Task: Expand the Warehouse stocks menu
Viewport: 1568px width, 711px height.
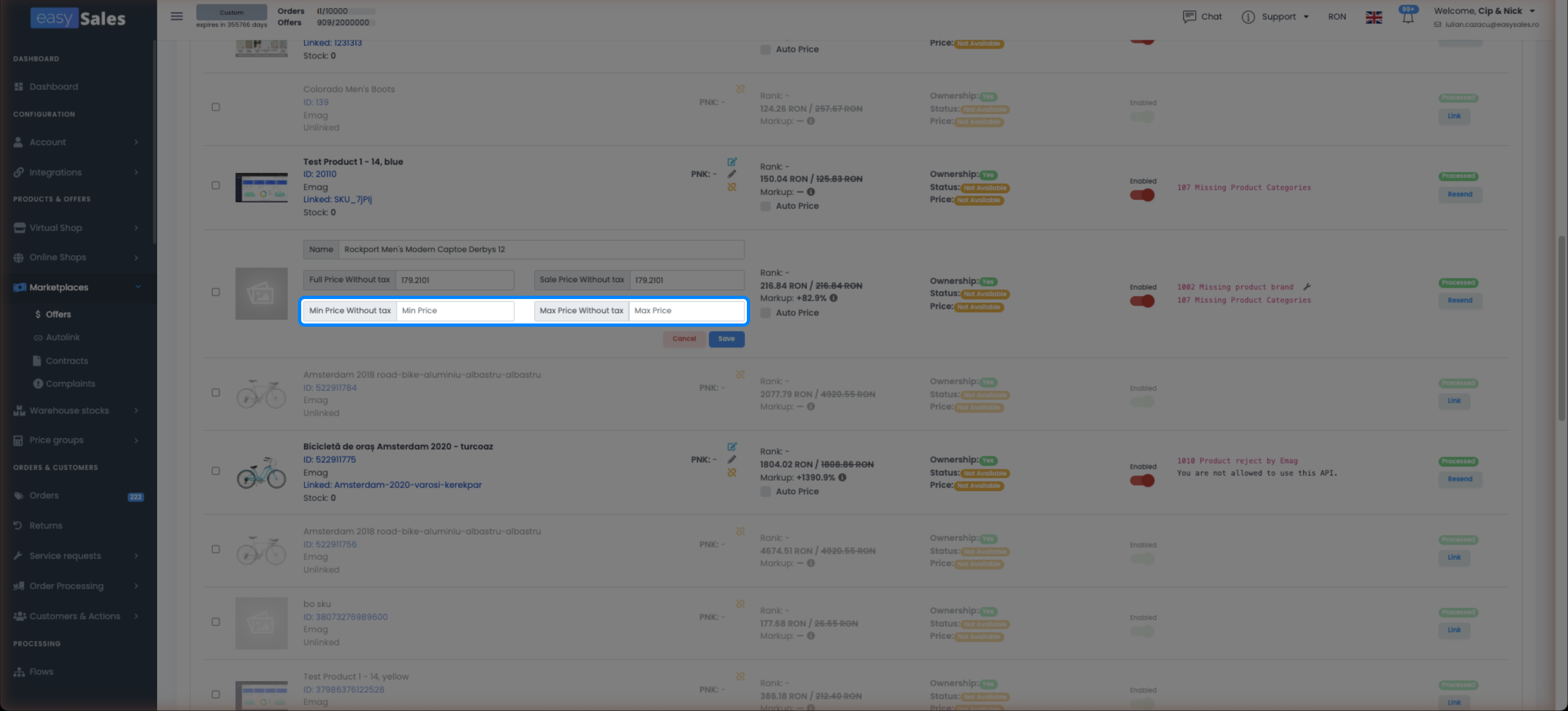Action: coord(77,411)
